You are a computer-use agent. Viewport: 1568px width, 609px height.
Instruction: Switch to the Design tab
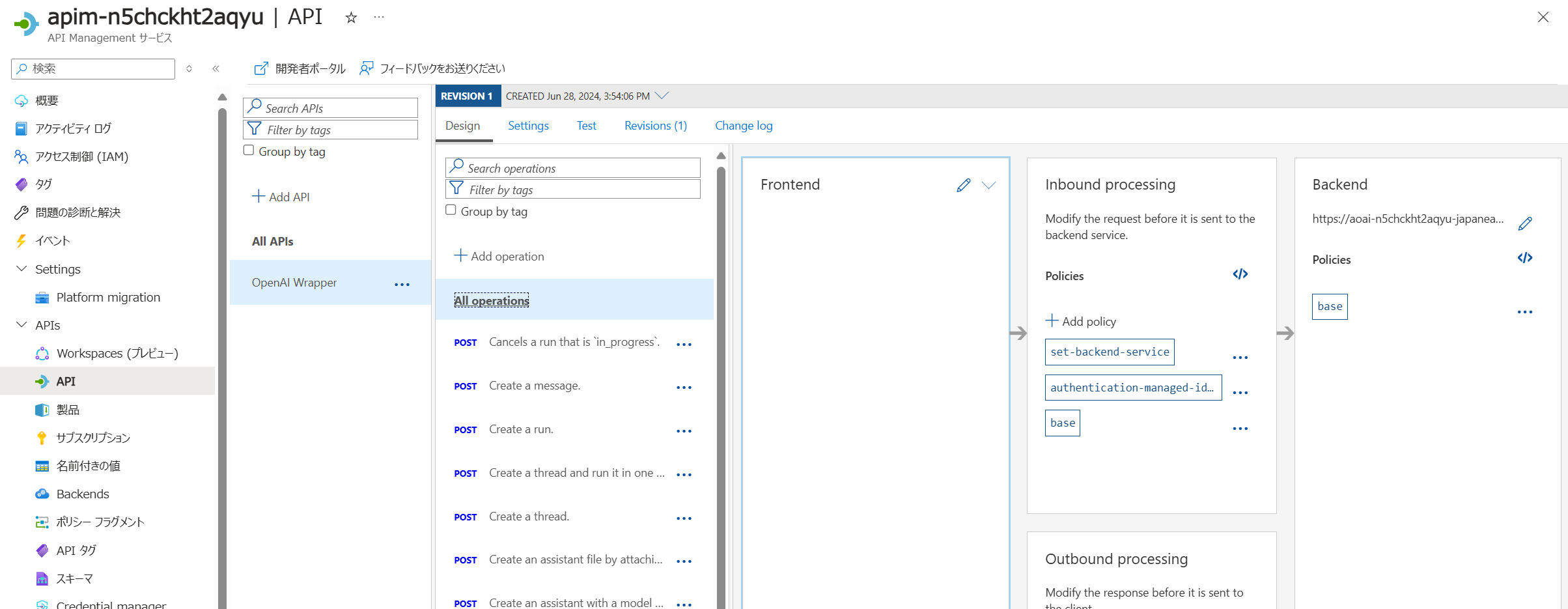tap(463, 126)
